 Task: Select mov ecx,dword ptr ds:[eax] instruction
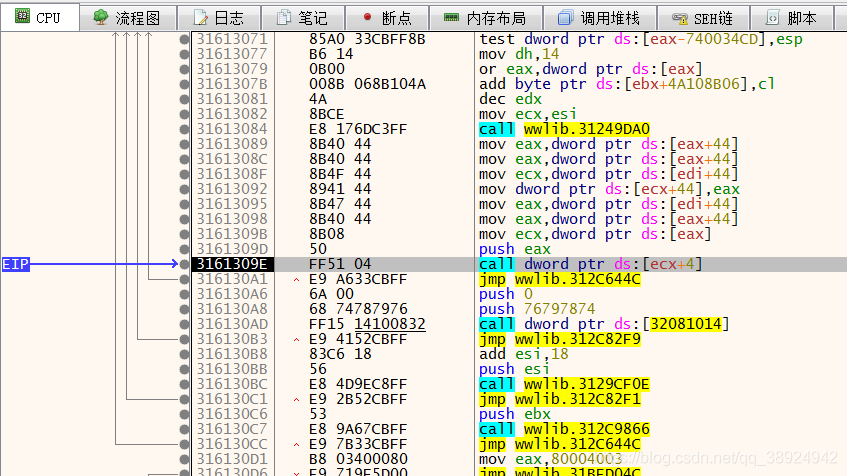coord(595,234)
